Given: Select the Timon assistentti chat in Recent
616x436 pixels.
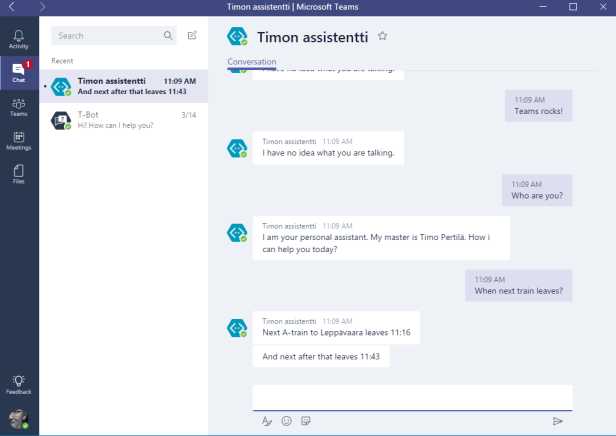Looking at the screenshot, I should (124, 86).
